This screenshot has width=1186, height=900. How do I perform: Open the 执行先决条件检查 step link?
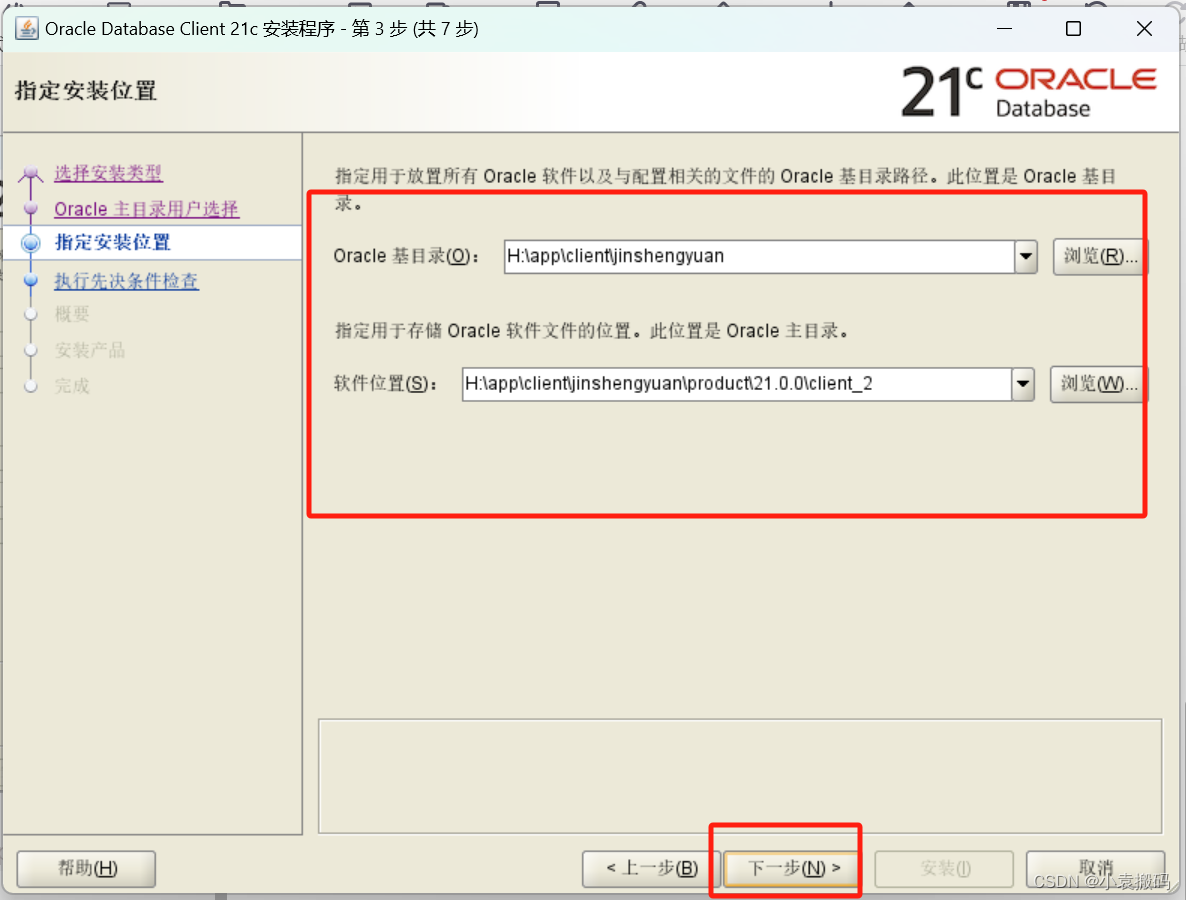[126, 281]
